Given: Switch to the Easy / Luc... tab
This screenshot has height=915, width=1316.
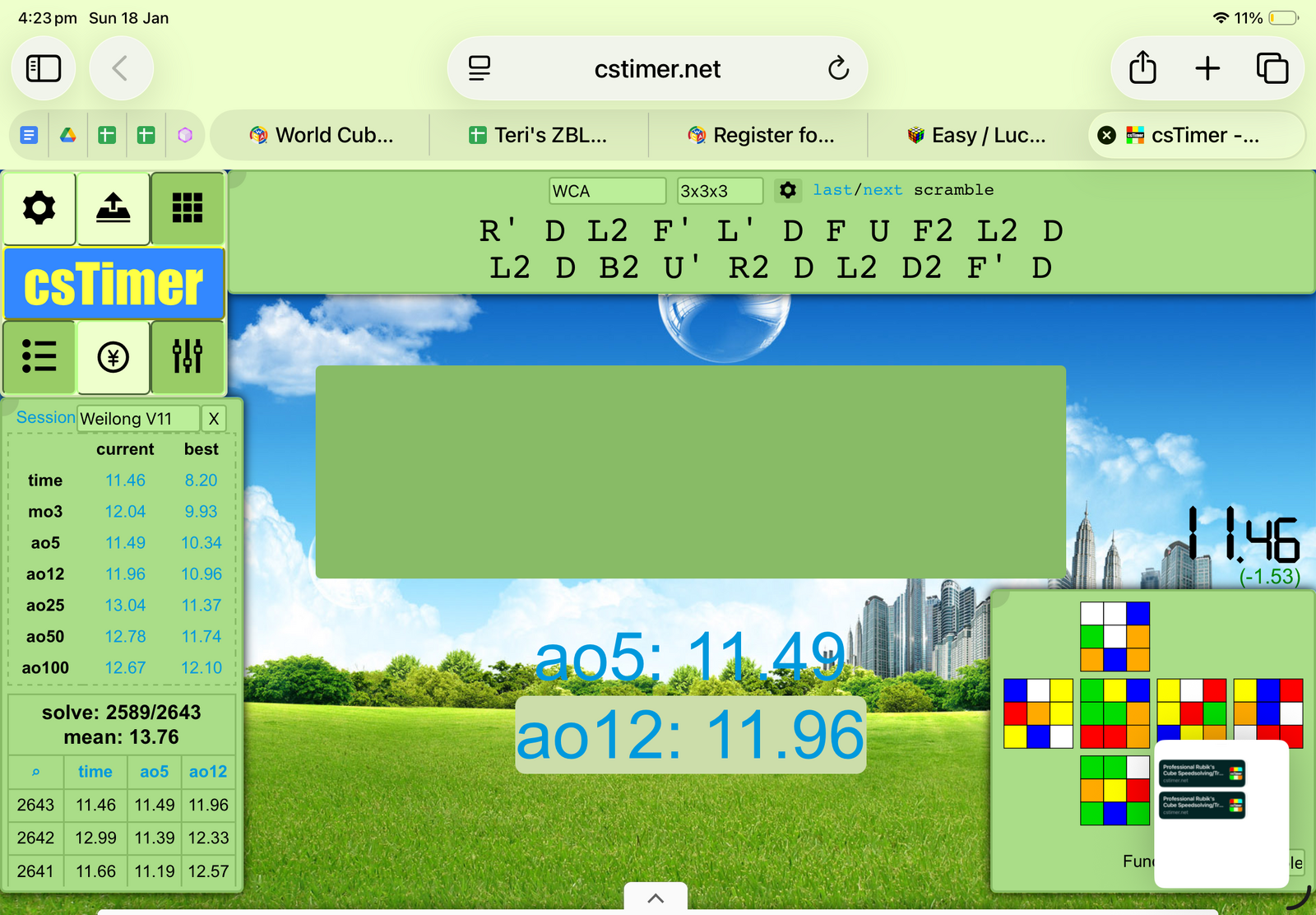Looking at the screenshot, I should [976, 135].
